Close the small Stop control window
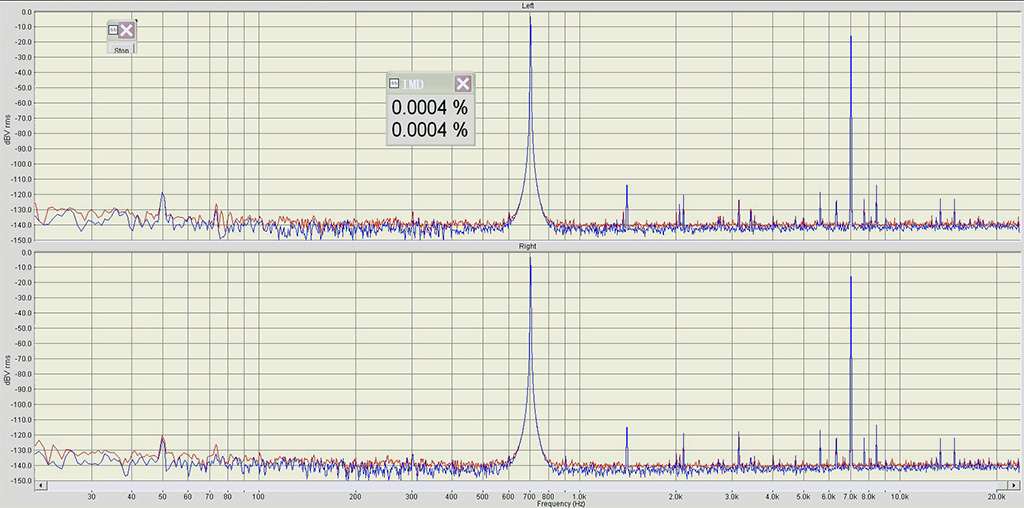 [127, 31]
